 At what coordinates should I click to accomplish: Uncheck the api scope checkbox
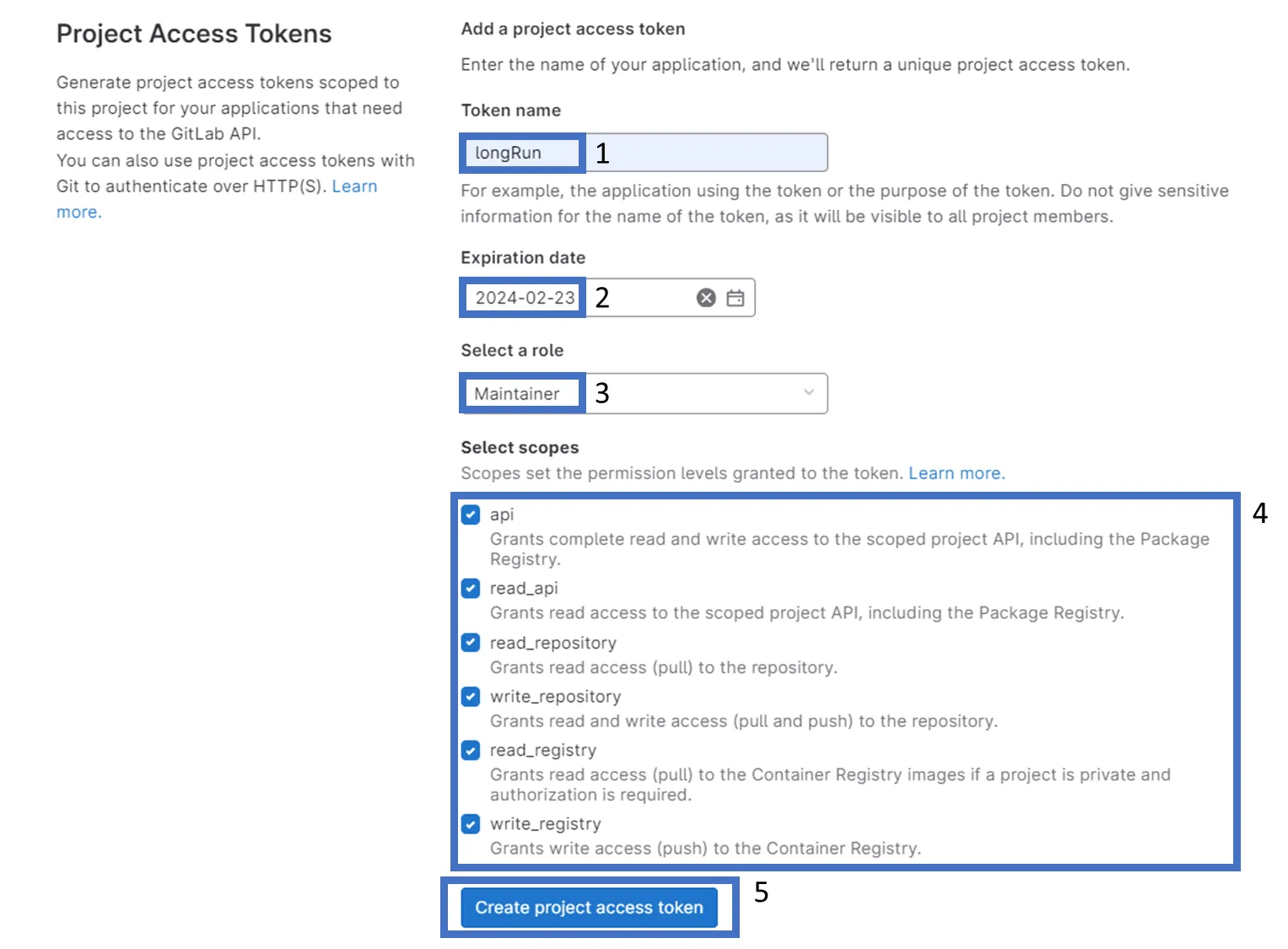click(x=471, y=515)
